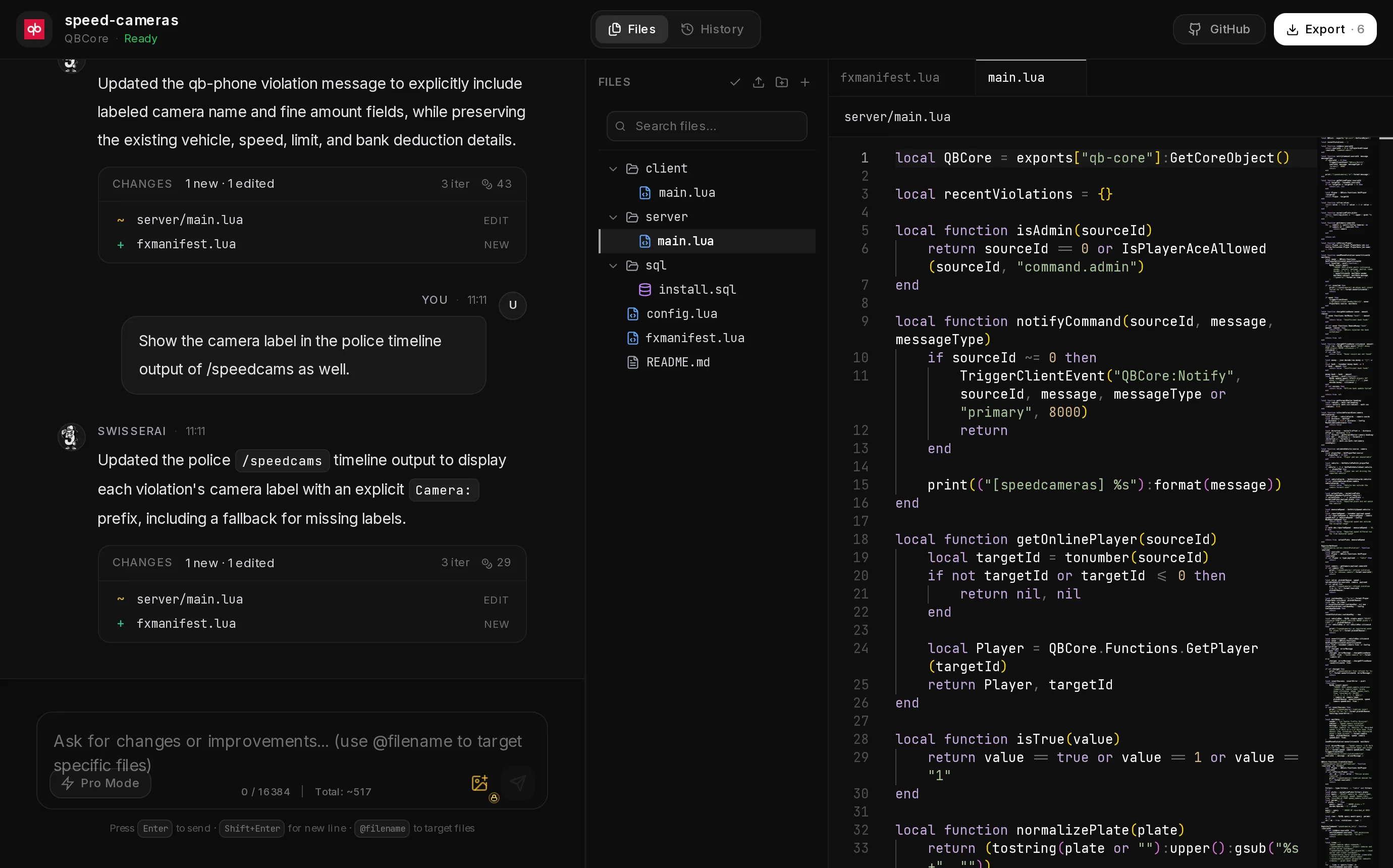Click the checkmark icon in Files header
This screenshot has height=868, width=1393.
(x=735, y=82)
